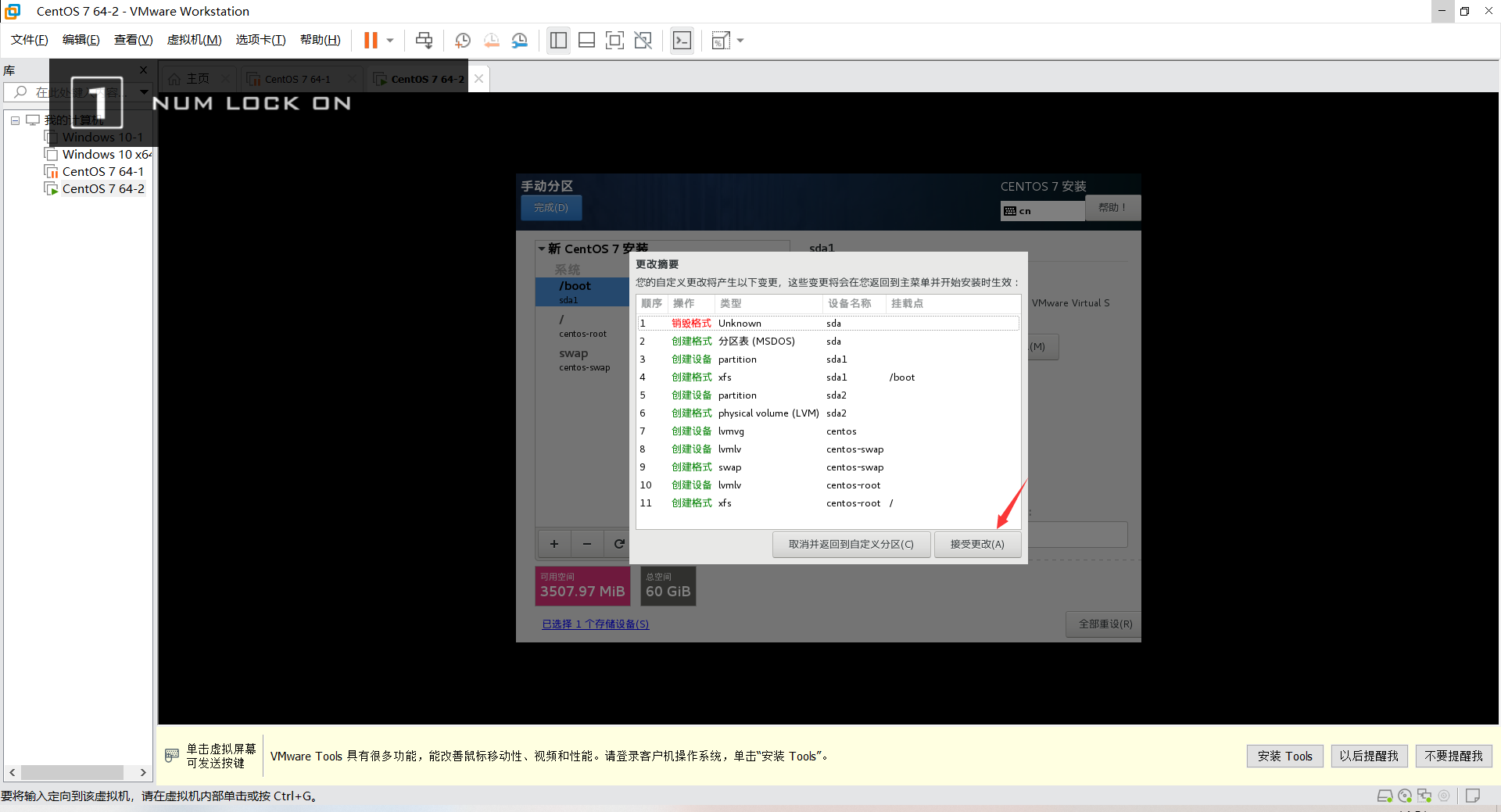Switch to Unity mode icon
The height and width of the screenshot is (812, 1501).
[x=643, y=41]
